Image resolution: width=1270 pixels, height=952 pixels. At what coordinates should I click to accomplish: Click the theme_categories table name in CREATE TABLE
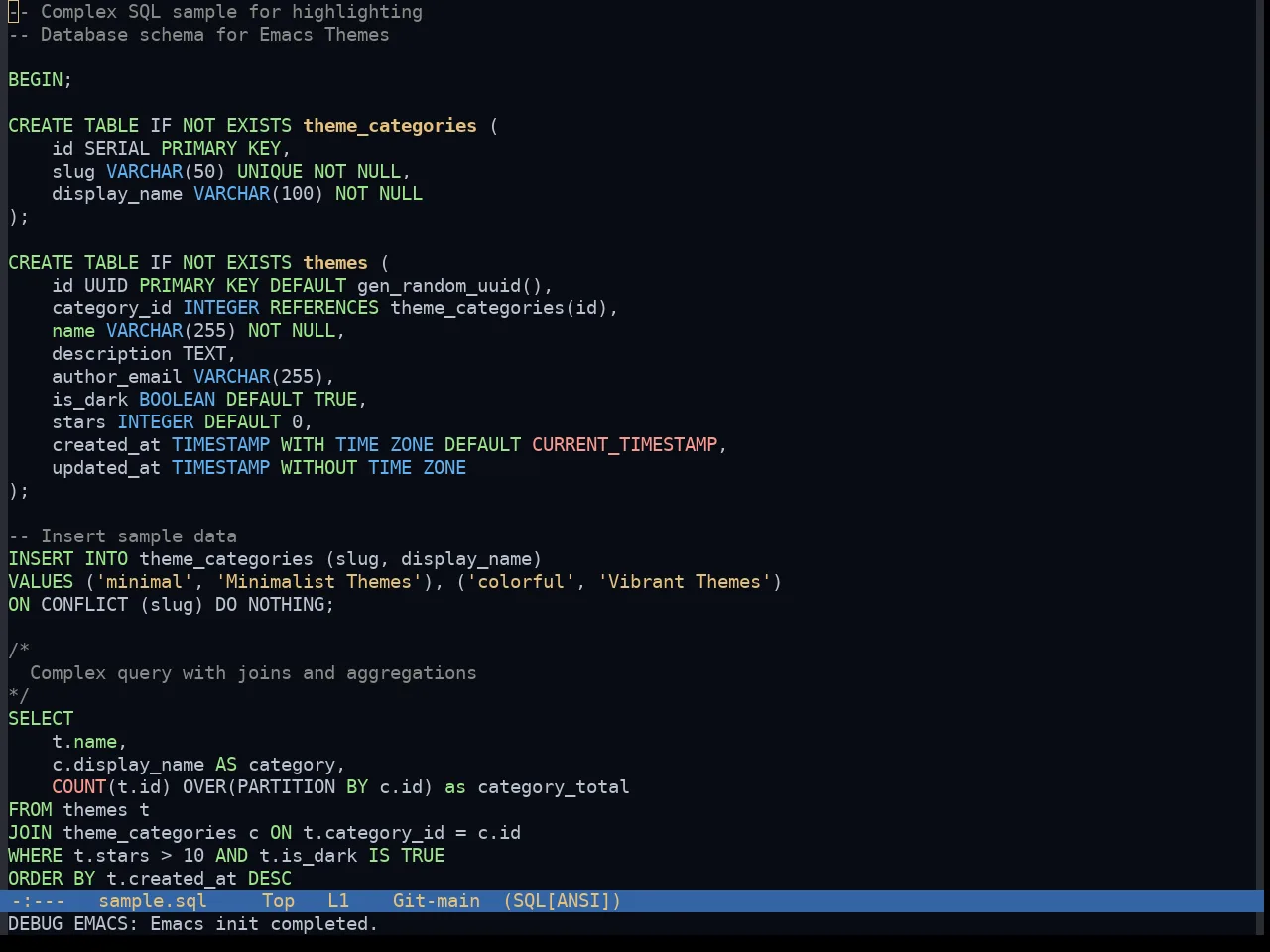click(x=390, y=126)
